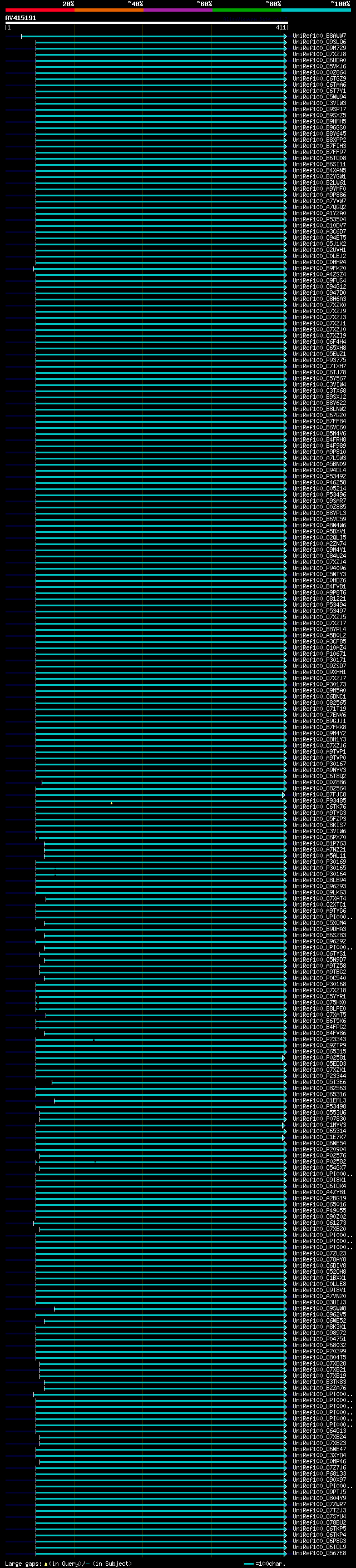Select hit label UniRef100_P30164
Viewport: 356px width, 1568px height.
pyautogui.click(x=319, y=874)
